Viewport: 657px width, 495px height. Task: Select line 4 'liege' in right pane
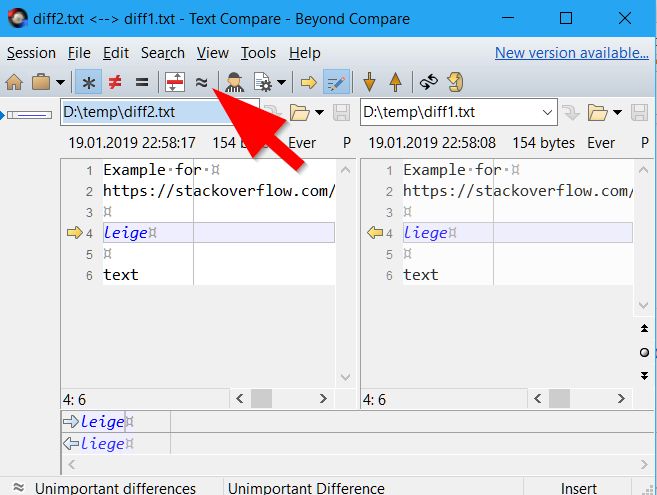tap(517, 233)
